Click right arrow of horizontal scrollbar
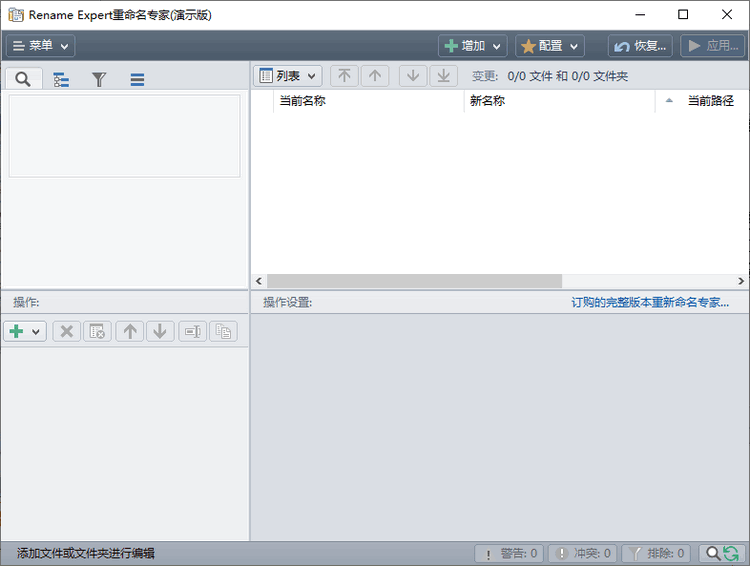 (x=741, y=281)
